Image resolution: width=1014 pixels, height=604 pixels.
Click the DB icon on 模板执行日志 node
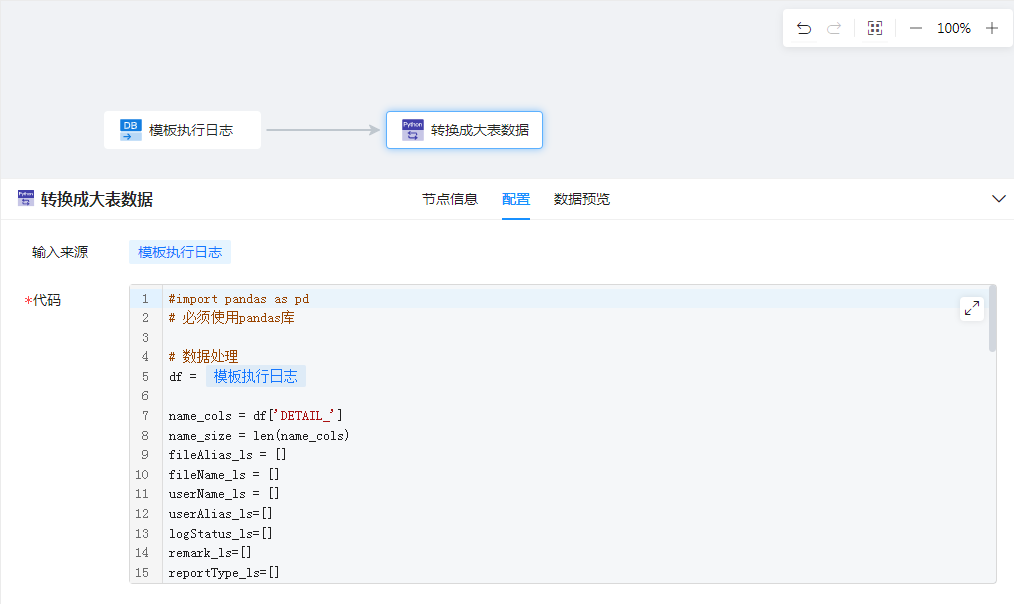click(131, 130)
